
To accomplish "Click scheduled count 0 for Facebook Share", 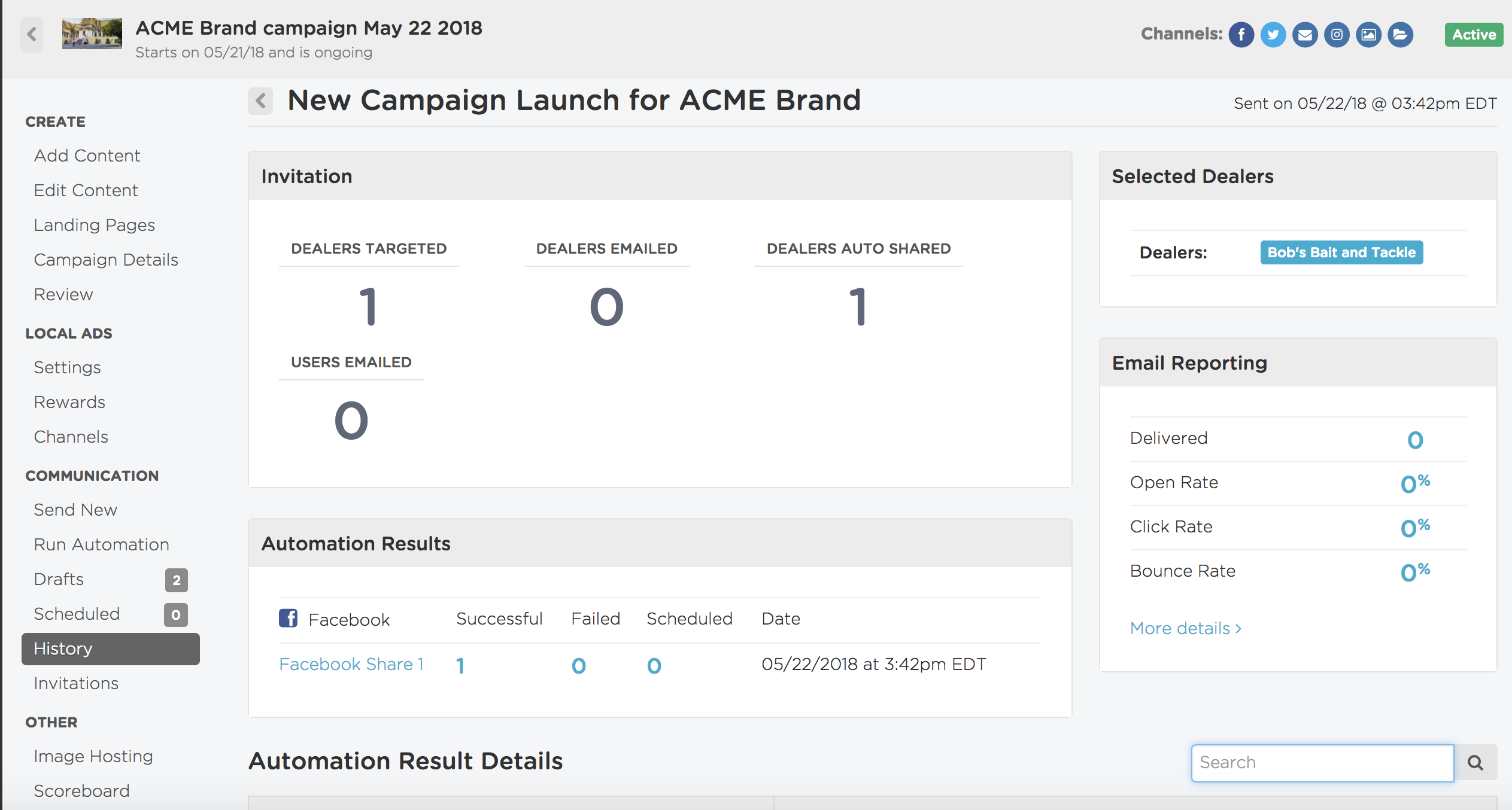I will (654, 666).
